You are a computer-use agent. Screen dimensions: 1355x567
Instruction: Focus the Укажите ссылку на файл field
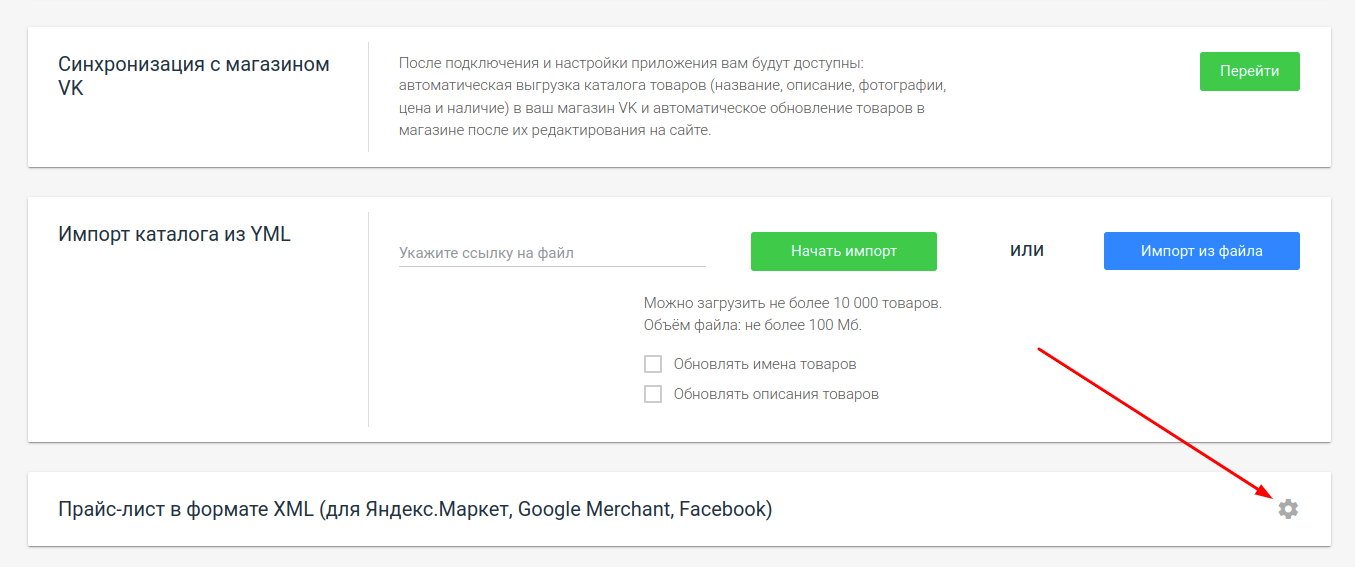point(552,253)
